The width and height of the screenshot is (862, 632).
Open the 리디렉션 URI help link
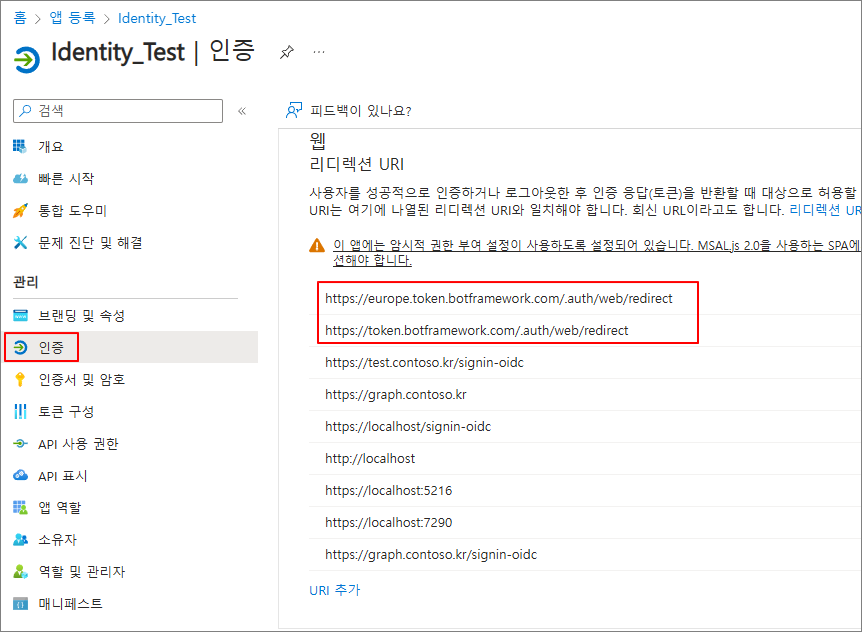coord(825,210)
